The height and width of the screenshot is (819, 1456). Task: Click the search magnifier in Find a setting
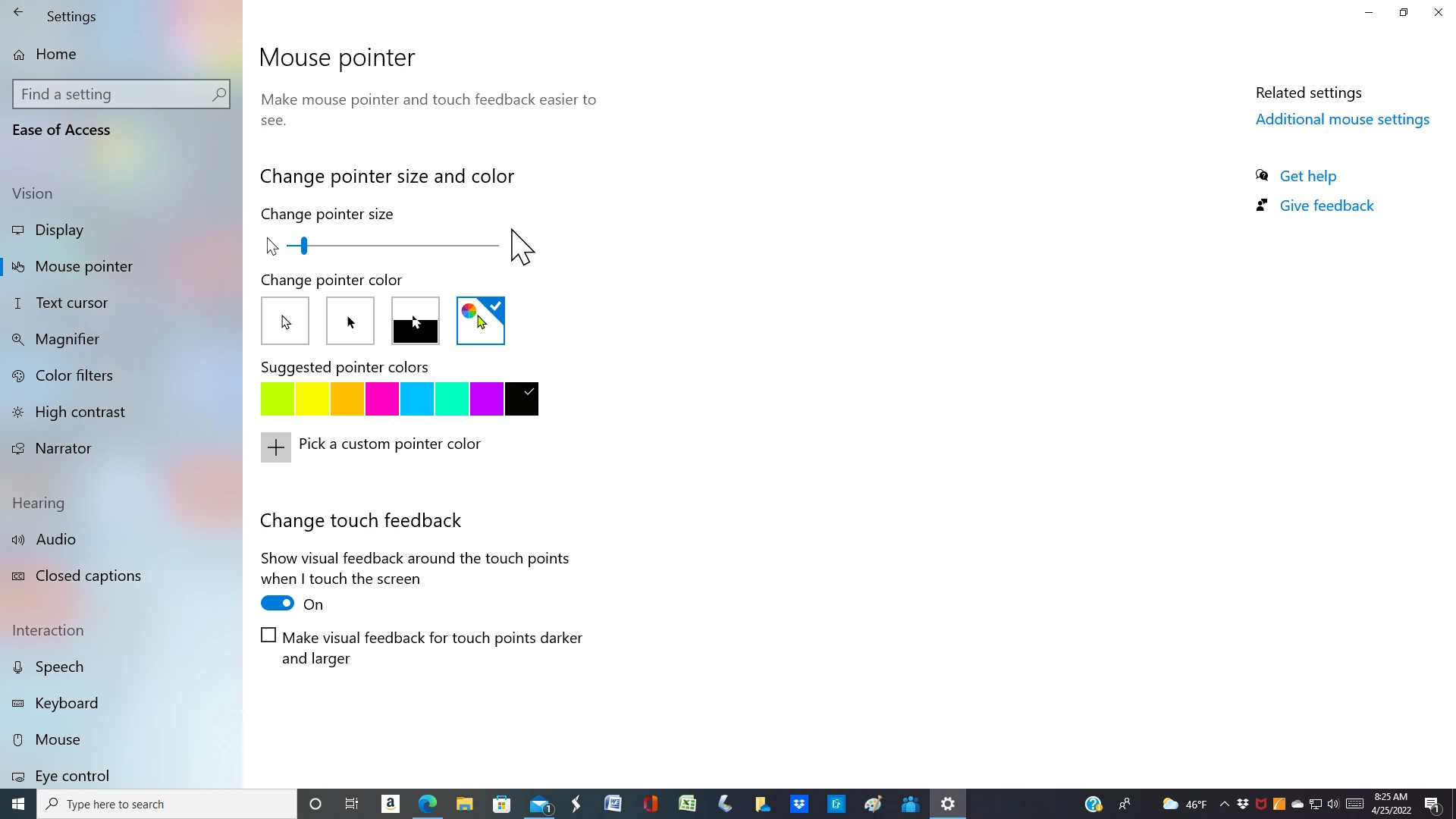218,95
